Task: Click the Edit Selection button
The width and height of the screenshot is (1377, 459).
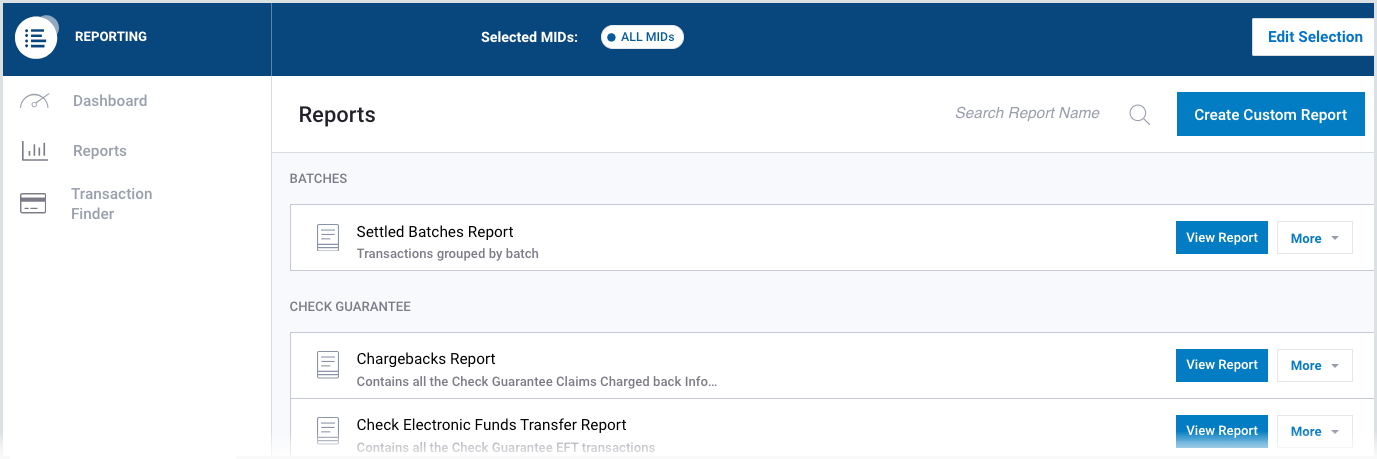Action: pyautogui.click(x=1314, y=37)
